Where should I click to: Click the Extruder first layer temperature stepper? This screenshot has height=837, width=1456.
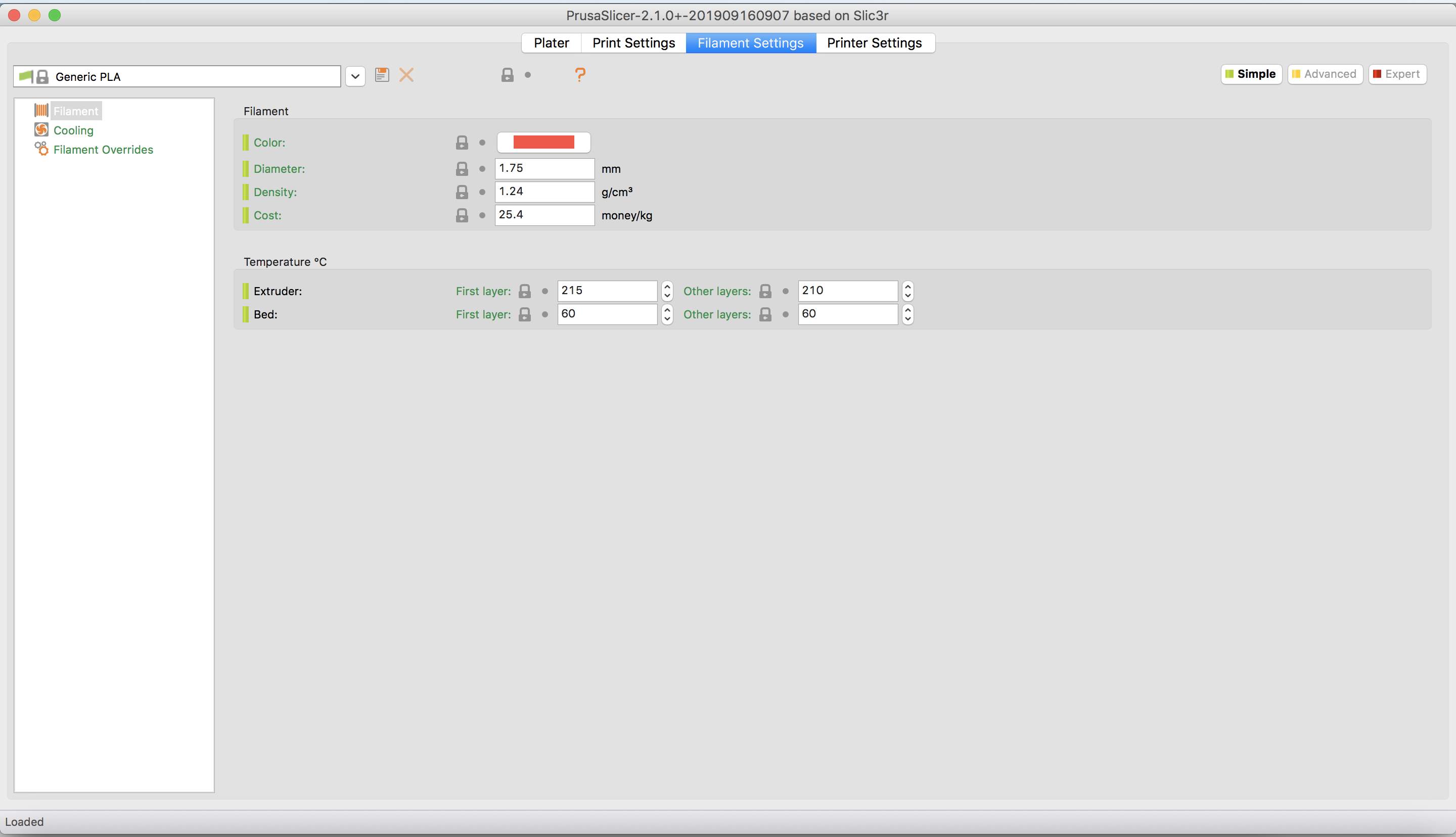point(667,291)
